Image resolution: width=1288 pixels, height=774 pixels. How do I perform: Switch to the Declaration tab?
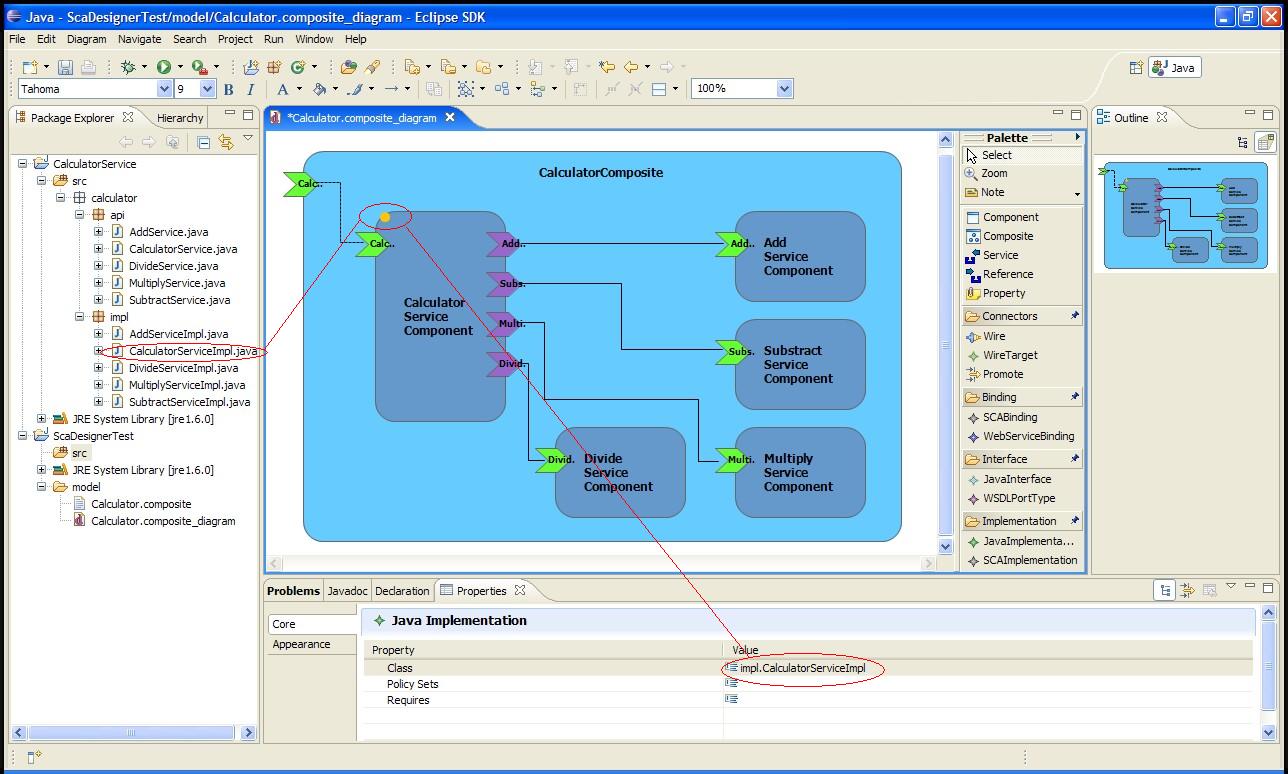coord(402,591)
